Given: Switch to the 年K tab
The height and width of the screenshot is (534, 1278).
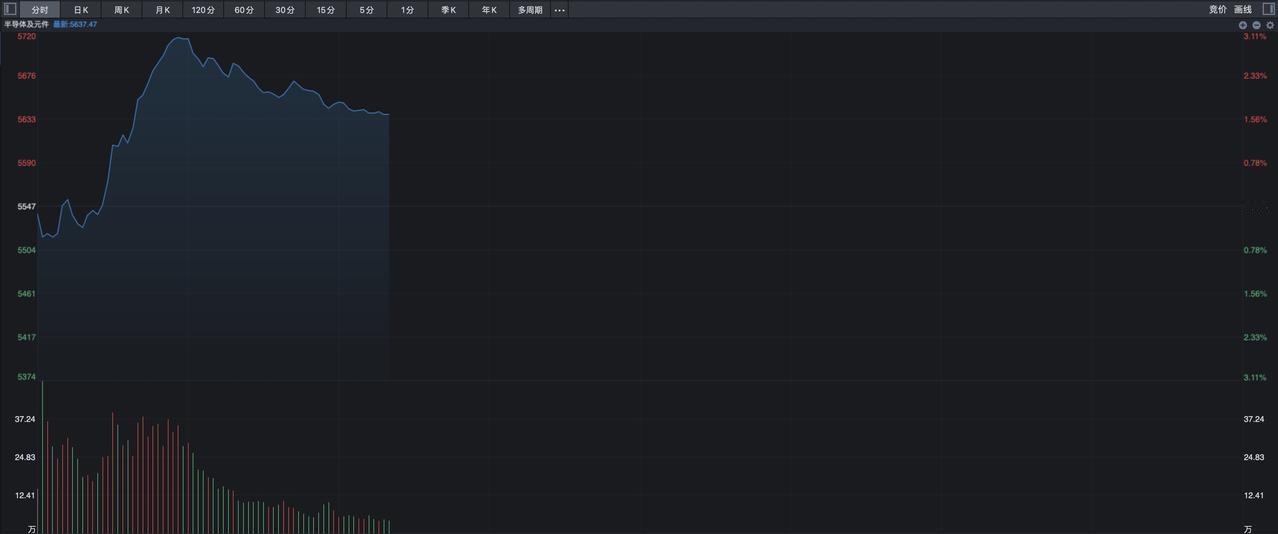Looking at the screenshot, I should [x=489, y=9].
